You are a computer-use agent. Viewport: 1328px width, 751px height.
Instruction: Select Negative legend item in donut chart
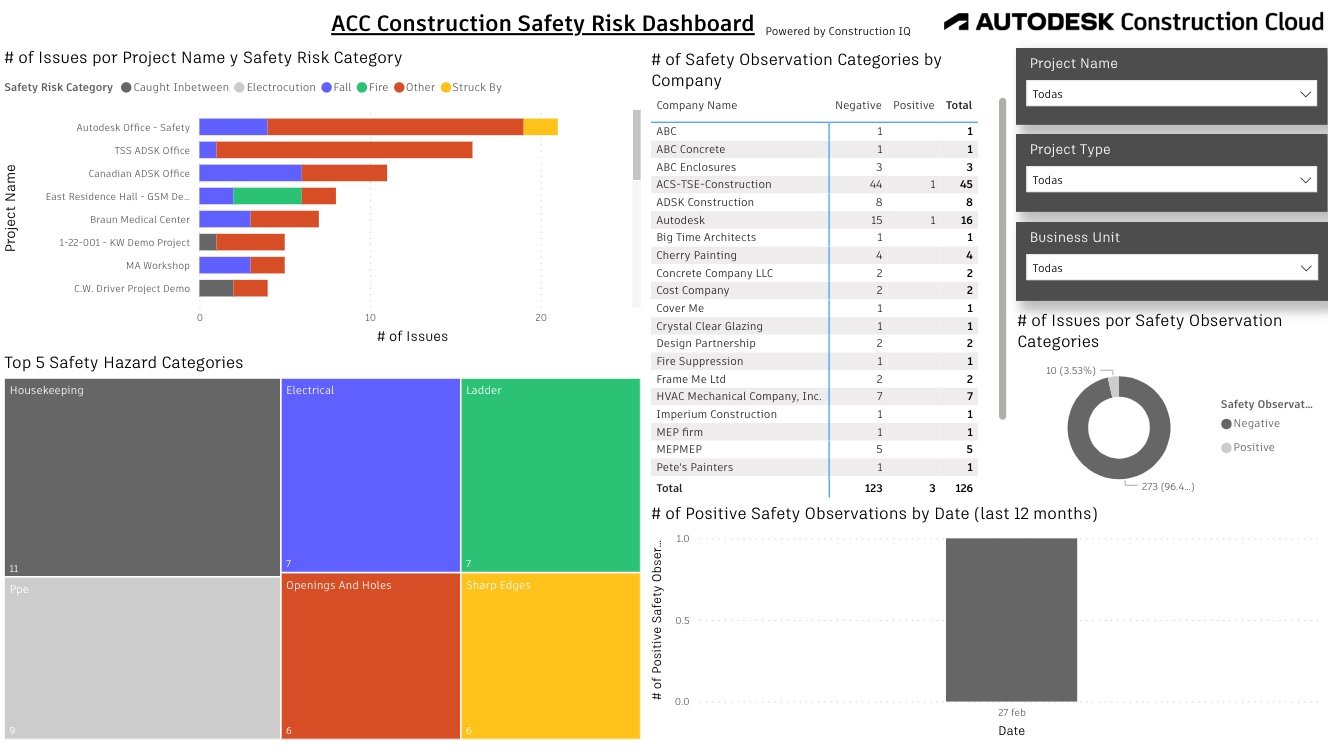tap(1249, 424)
